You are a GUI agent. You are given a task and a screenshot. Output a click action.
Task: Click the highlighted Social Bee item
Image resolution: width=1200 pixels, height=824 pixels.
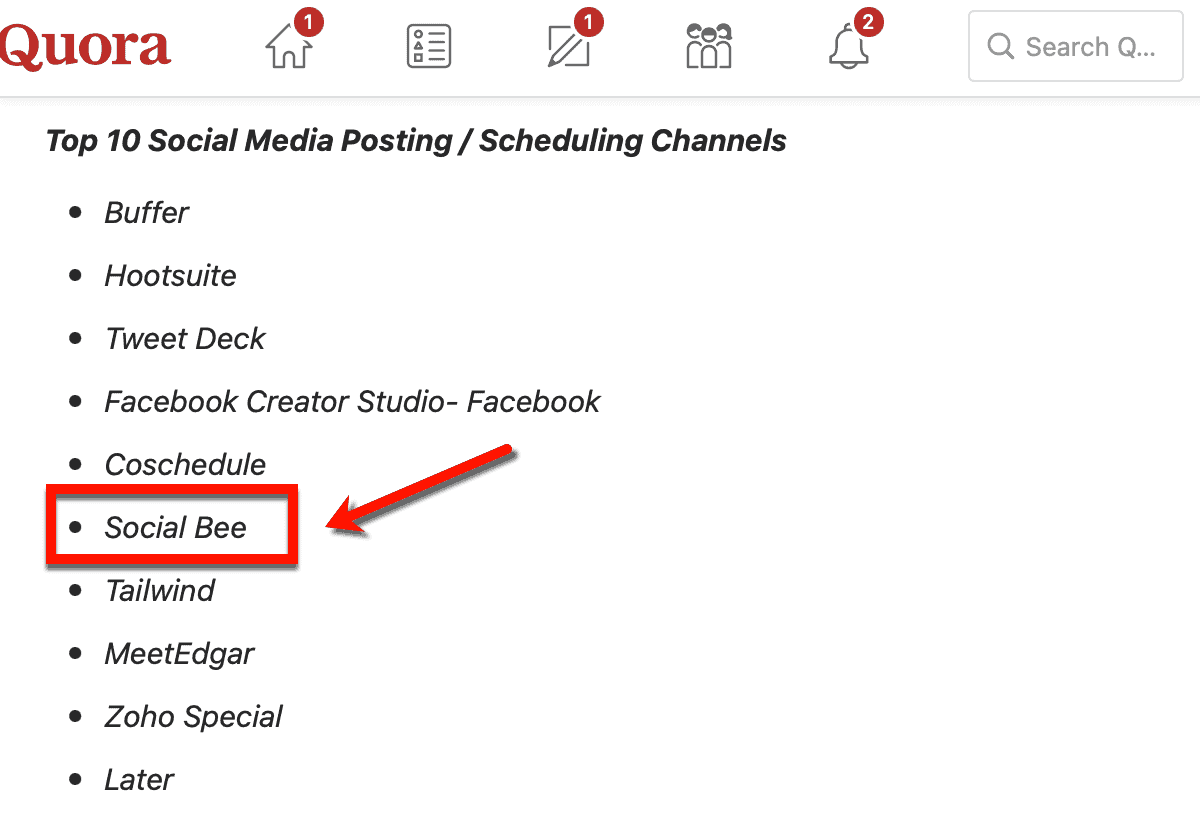pyautogui.click(x=175, y=528)
